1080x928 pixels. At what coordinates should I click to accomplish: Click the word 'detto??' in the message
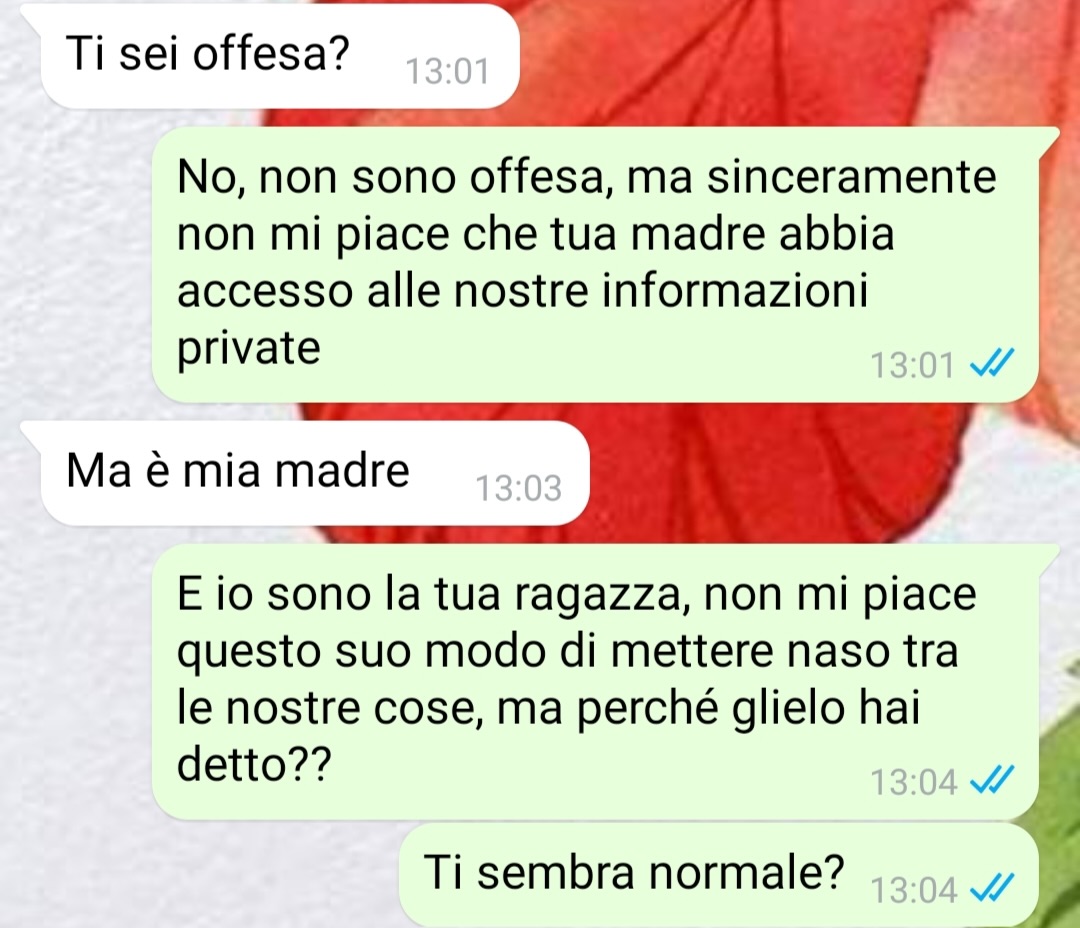click(x=254, y=764)
